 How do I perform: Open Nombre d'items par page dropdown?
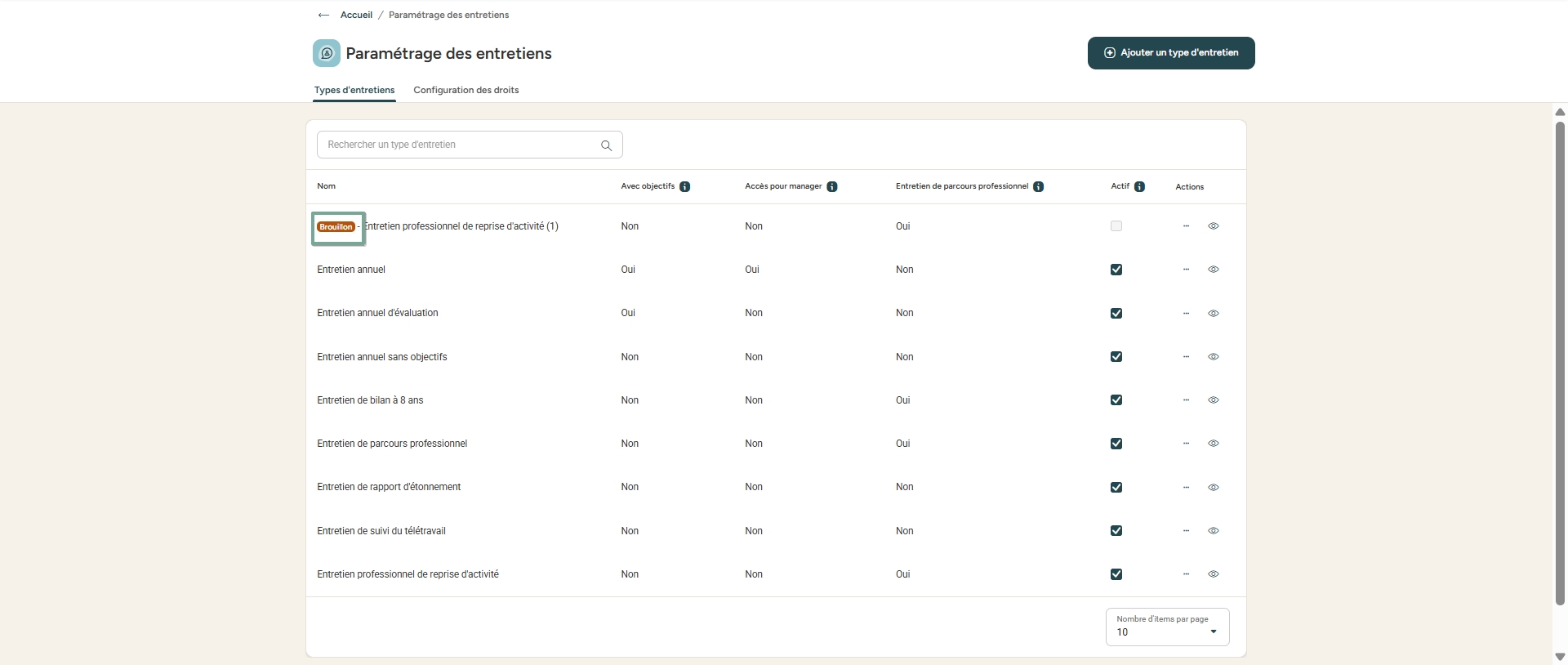1167,627
